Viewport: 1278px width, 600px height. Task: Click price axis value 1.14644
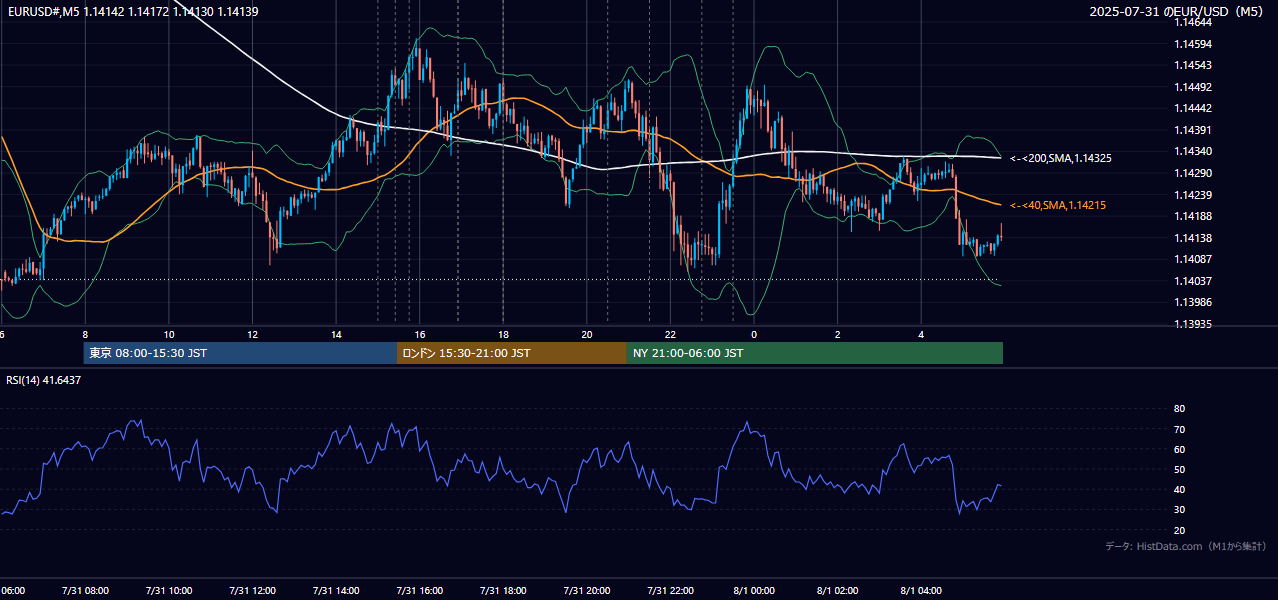1192,22
